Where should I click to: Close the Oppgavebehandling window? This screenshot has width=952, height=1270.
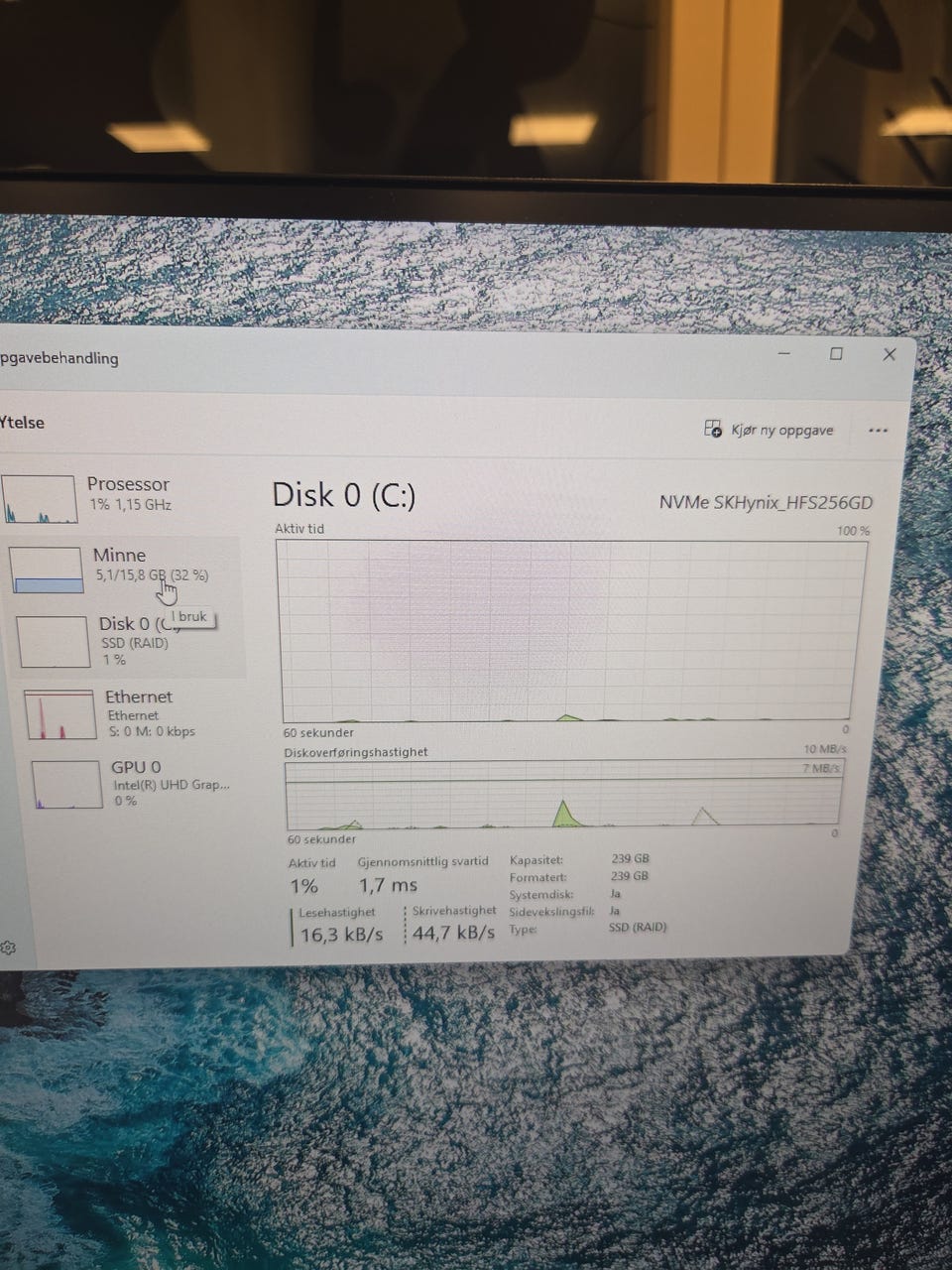(890, 354)
